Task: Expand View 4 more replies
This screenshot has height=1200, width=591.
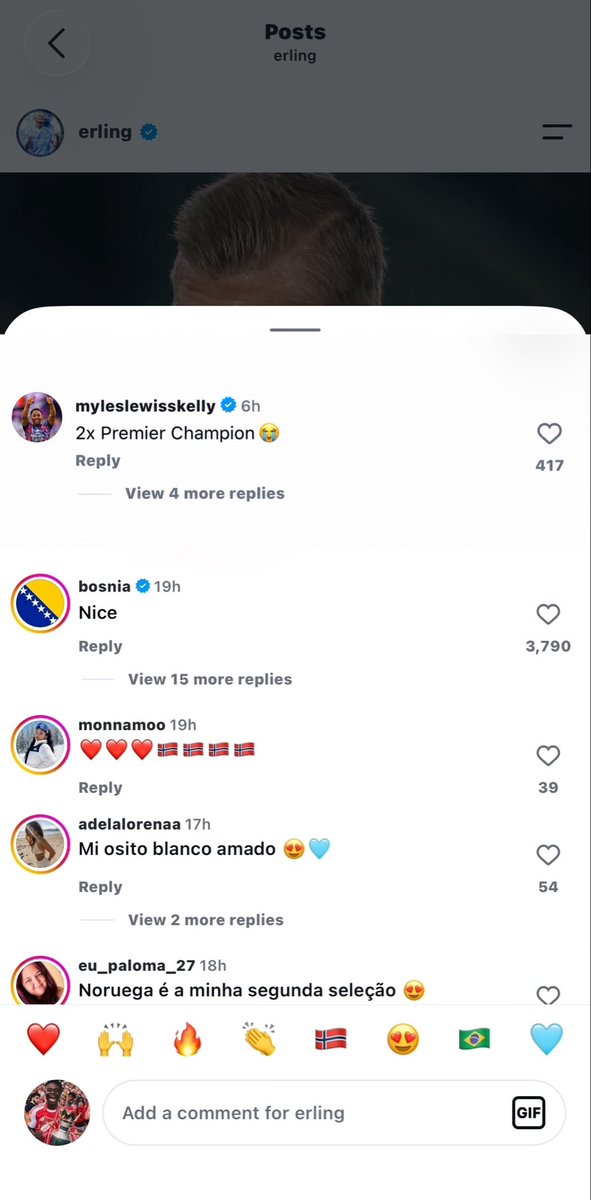Action: [205, 493]
